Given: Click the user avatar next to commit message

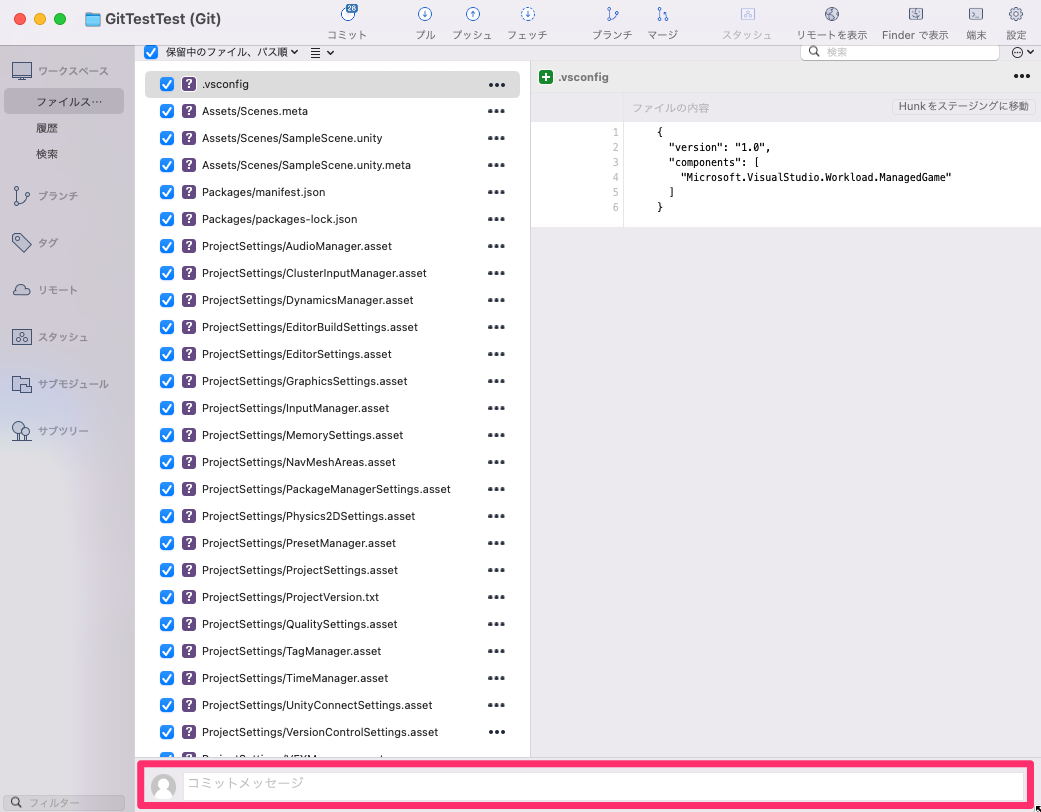Looking at the screenshot, I should 163,786.
